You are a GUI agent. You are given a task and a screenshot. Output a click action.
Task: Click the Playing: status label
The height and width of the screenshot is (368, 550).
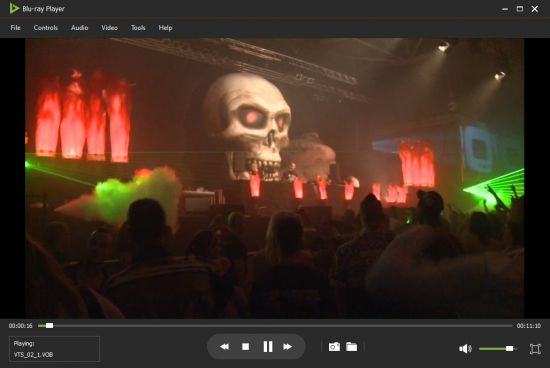(24, 343)
